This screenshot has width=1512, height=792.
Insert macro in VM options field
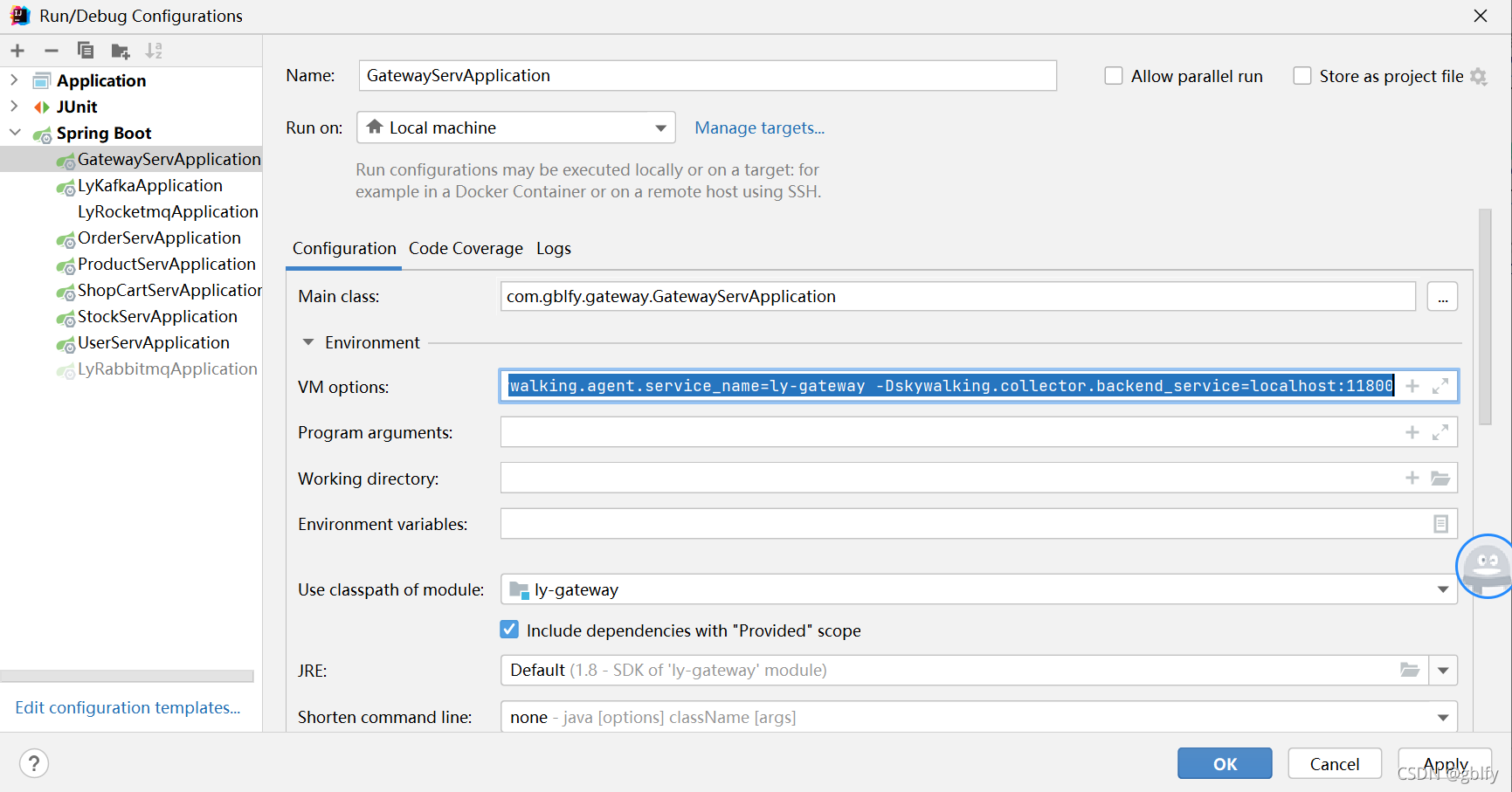1412,386
